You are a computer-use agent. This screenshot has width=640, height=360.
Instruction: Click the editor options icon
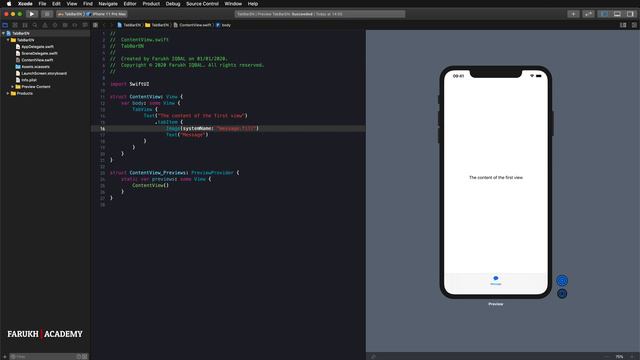click(x=623, y=25)
